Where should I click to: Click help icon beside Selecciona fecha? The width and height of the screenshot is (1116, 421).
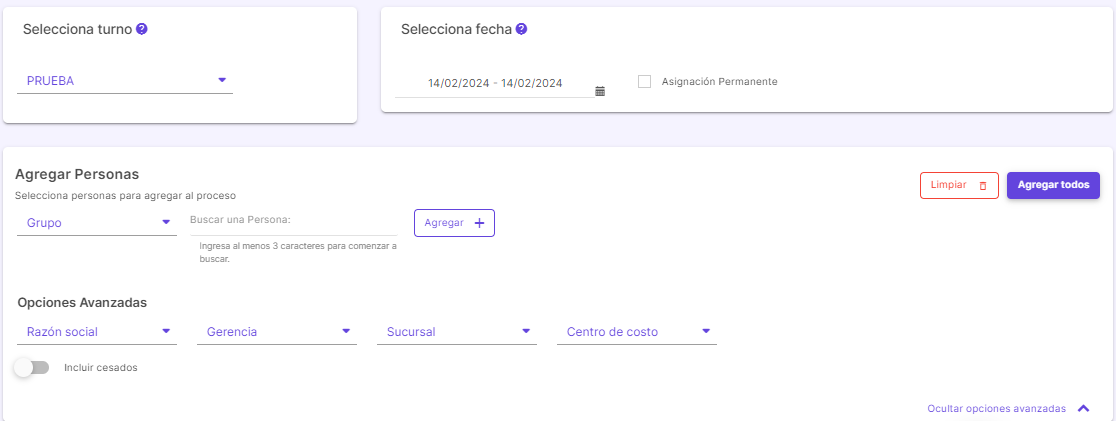point(521,29)
